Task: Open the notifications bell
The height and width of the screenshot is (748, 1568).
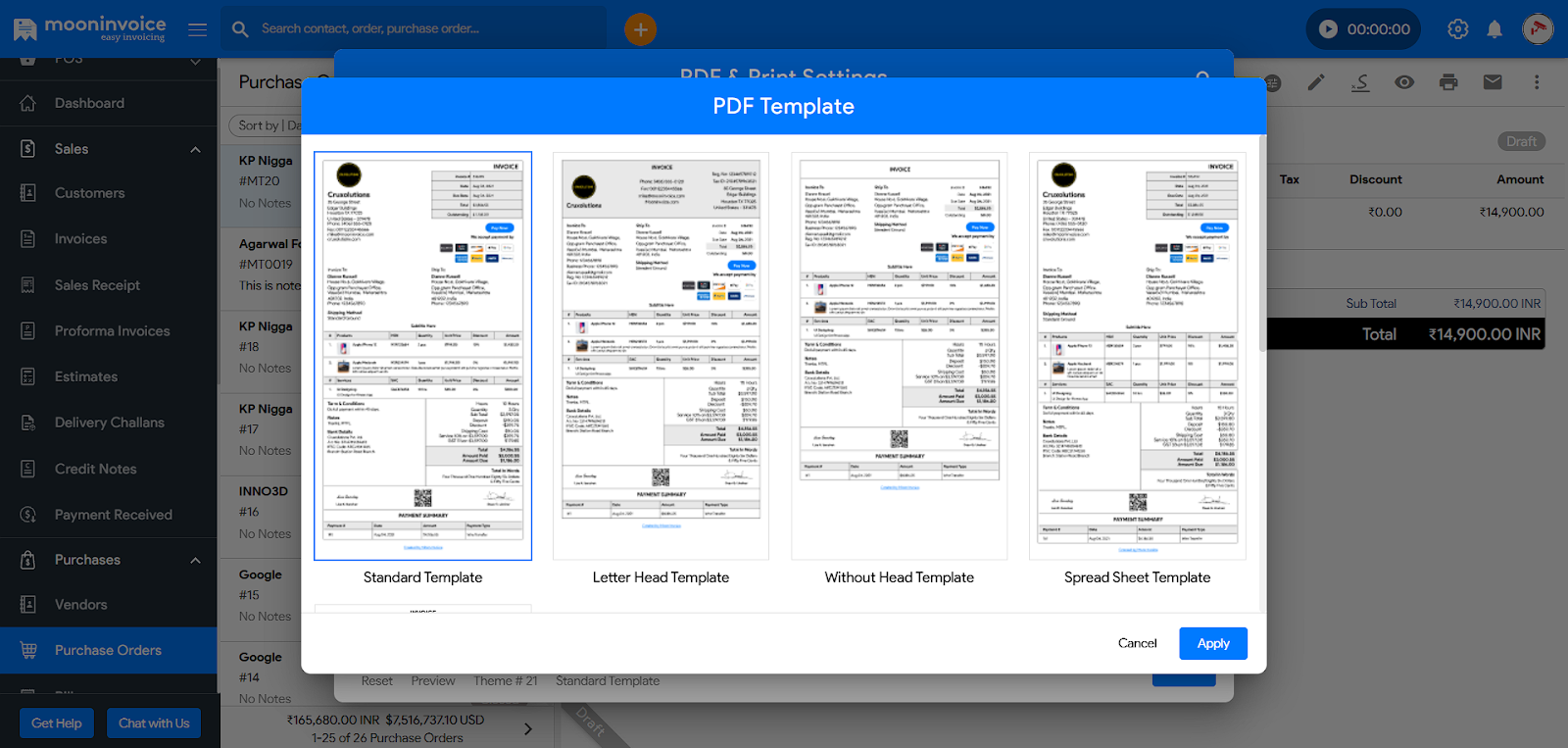Action: (x=1494, y=29)
